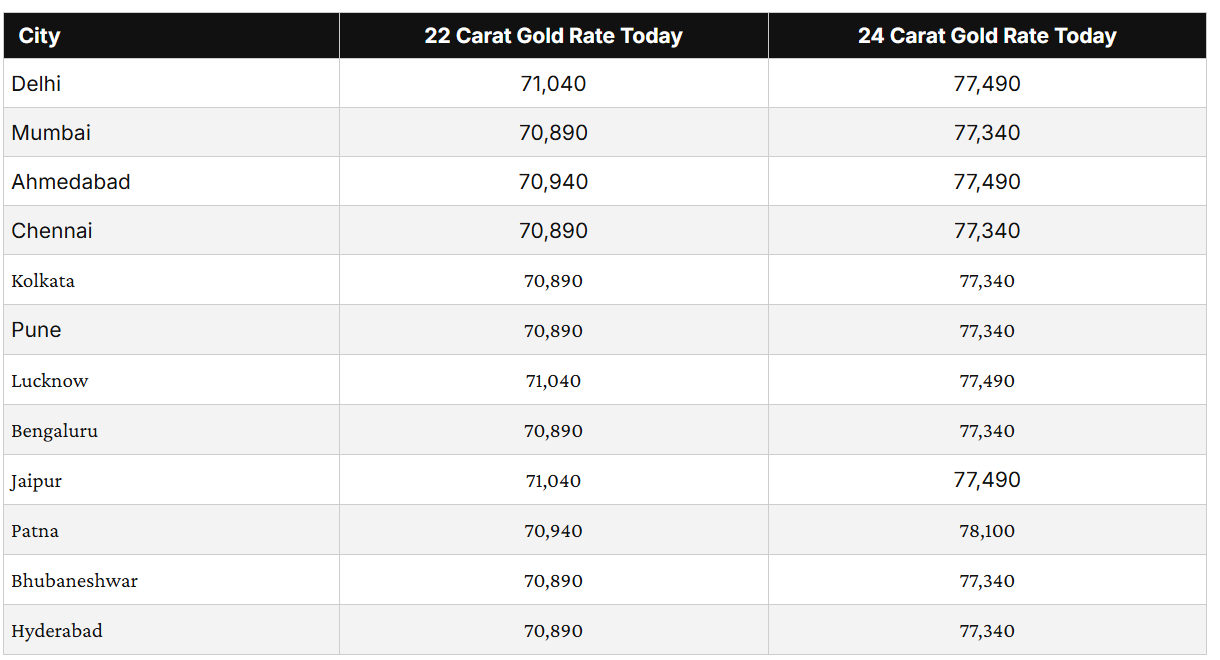Select Delhi's 22 carat gold rate value
1220x660 pixels.
click(x=553, y=84)
